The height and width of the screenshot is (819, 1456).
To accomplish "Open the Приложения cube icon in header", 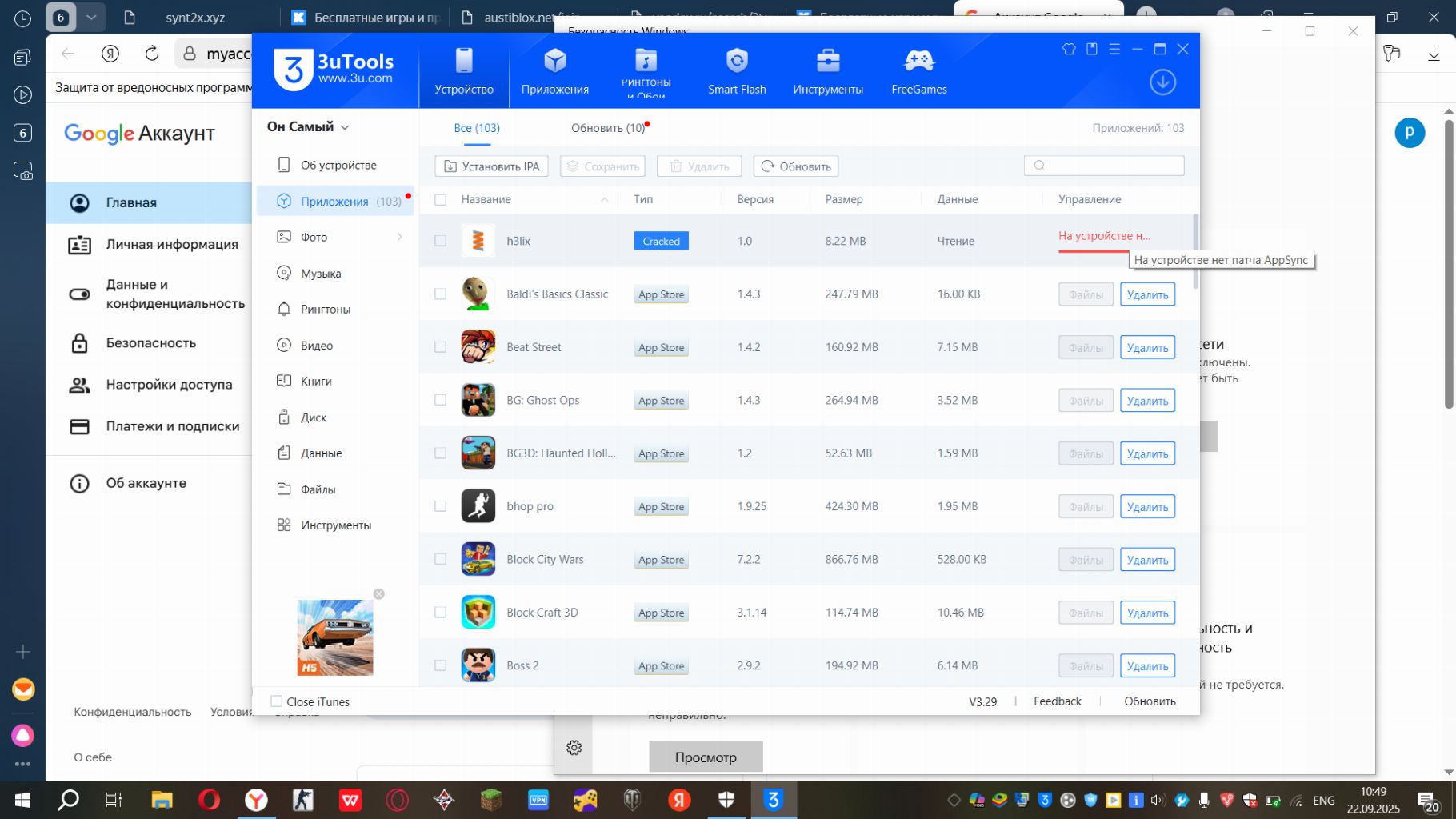I will [x=554, y=62].
